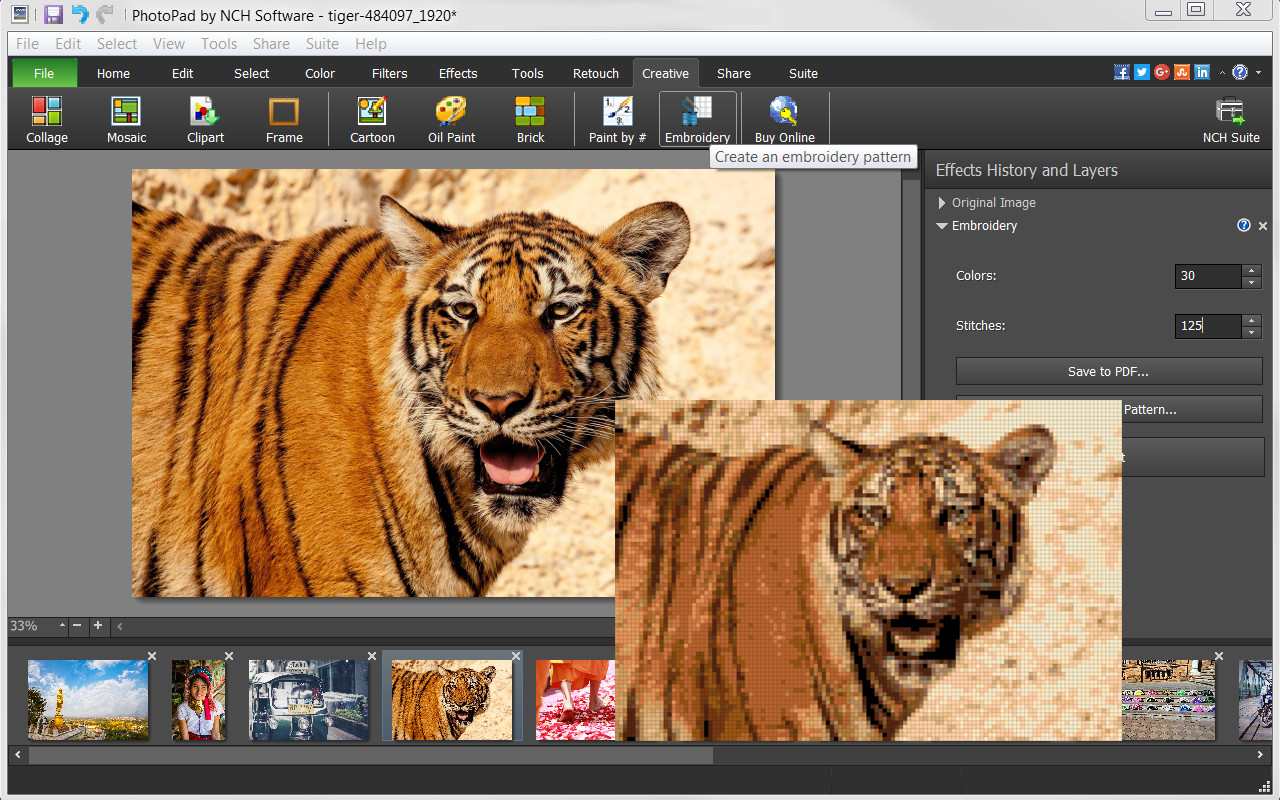Share to Twitter from the top bar
Viewport: 1280px width, 800px height.
click(x=1141, y=71)
